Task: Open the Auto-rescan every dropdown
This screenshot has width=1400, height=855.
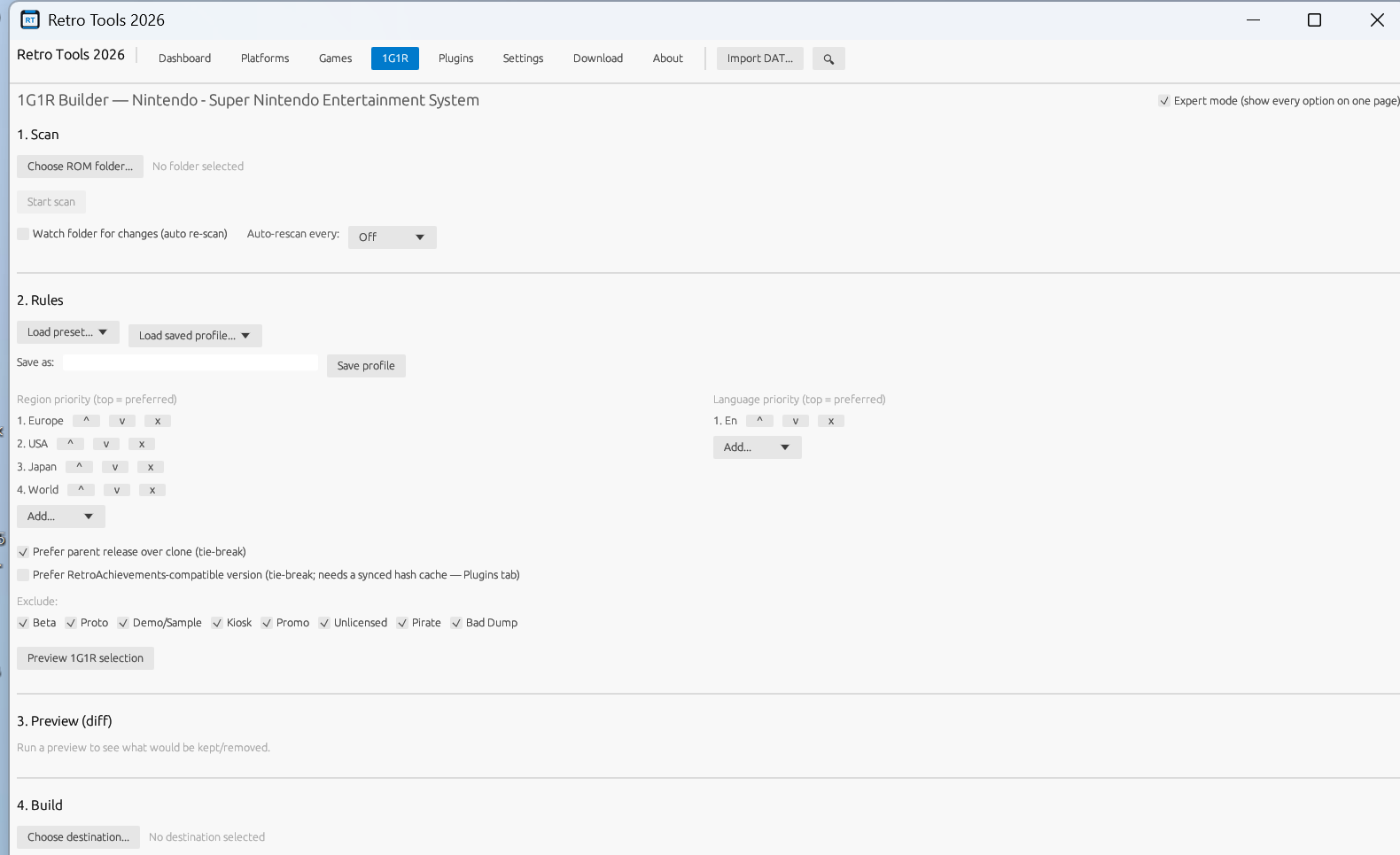Action: pos(393,237)
